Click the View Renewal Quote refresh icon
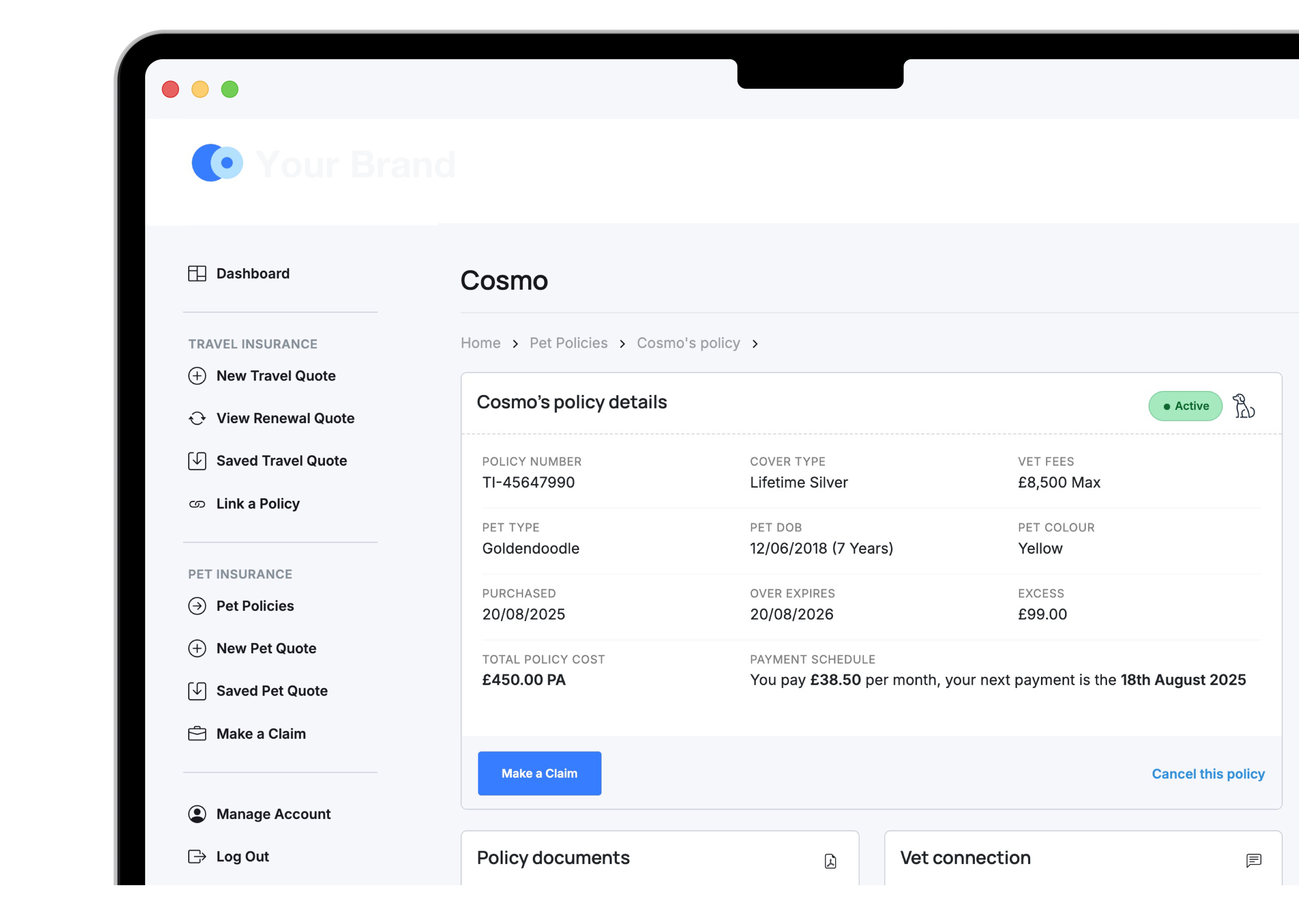 click(x=197, y=419)
